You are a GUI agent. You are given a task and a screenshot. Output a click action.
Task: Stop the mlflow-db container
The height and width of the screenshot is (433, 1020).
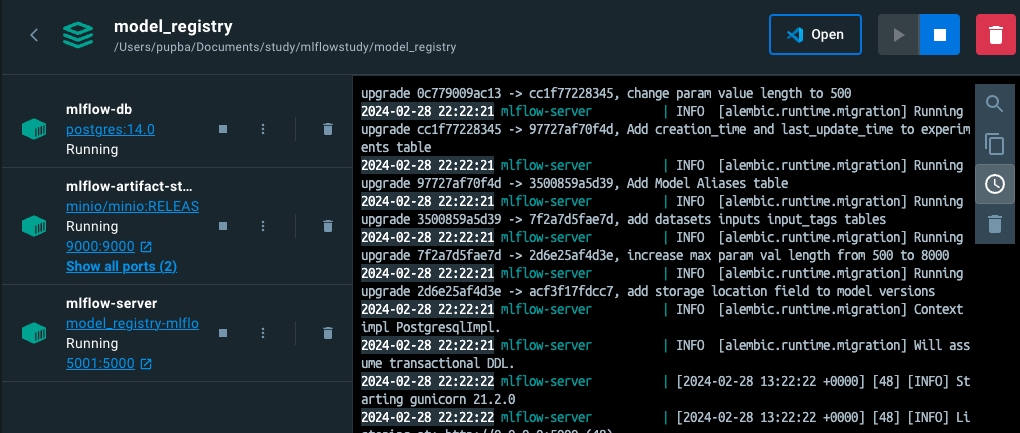click(x=223, y=129)
